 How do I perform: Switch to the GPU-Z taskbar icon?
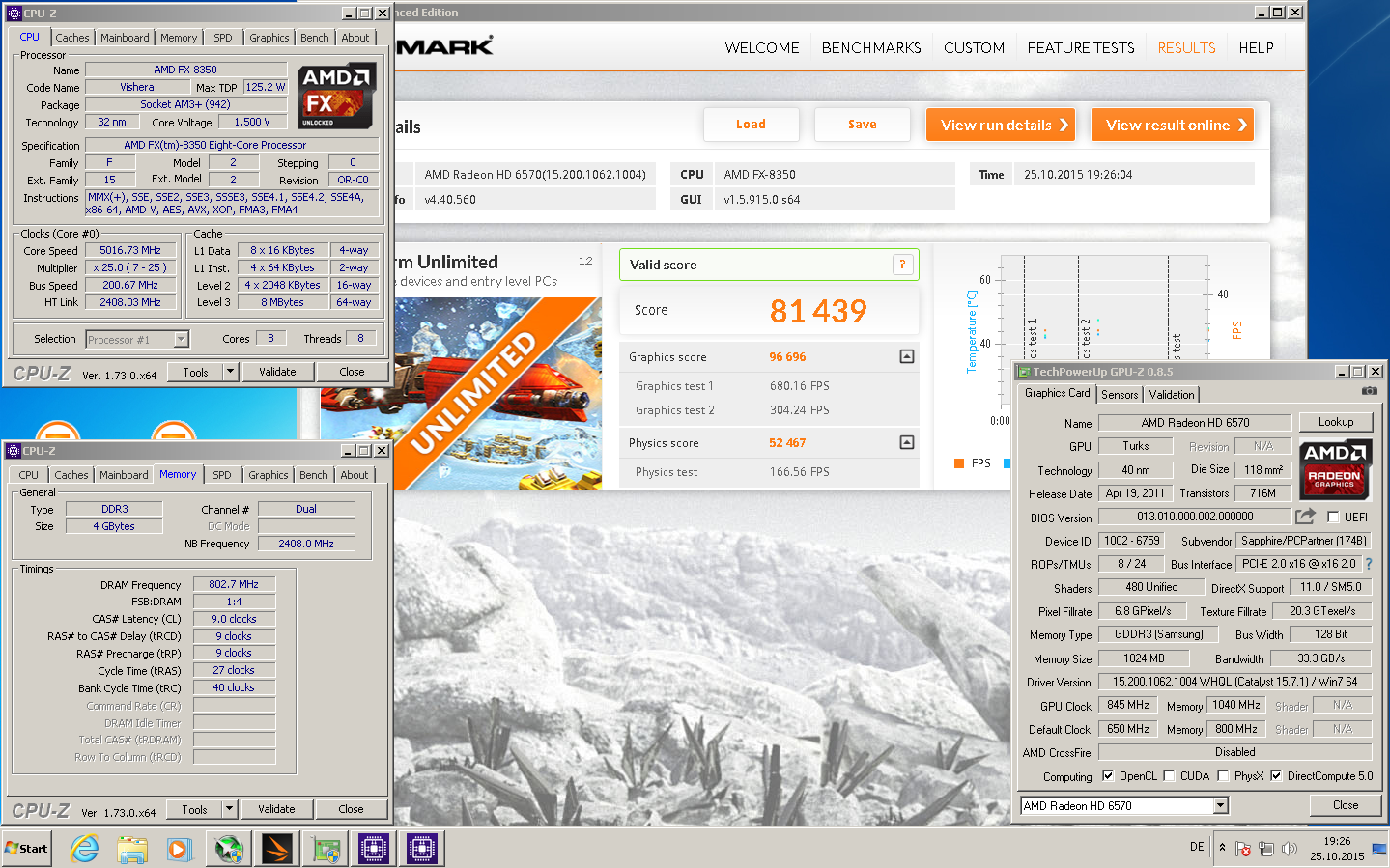point(326,849)
